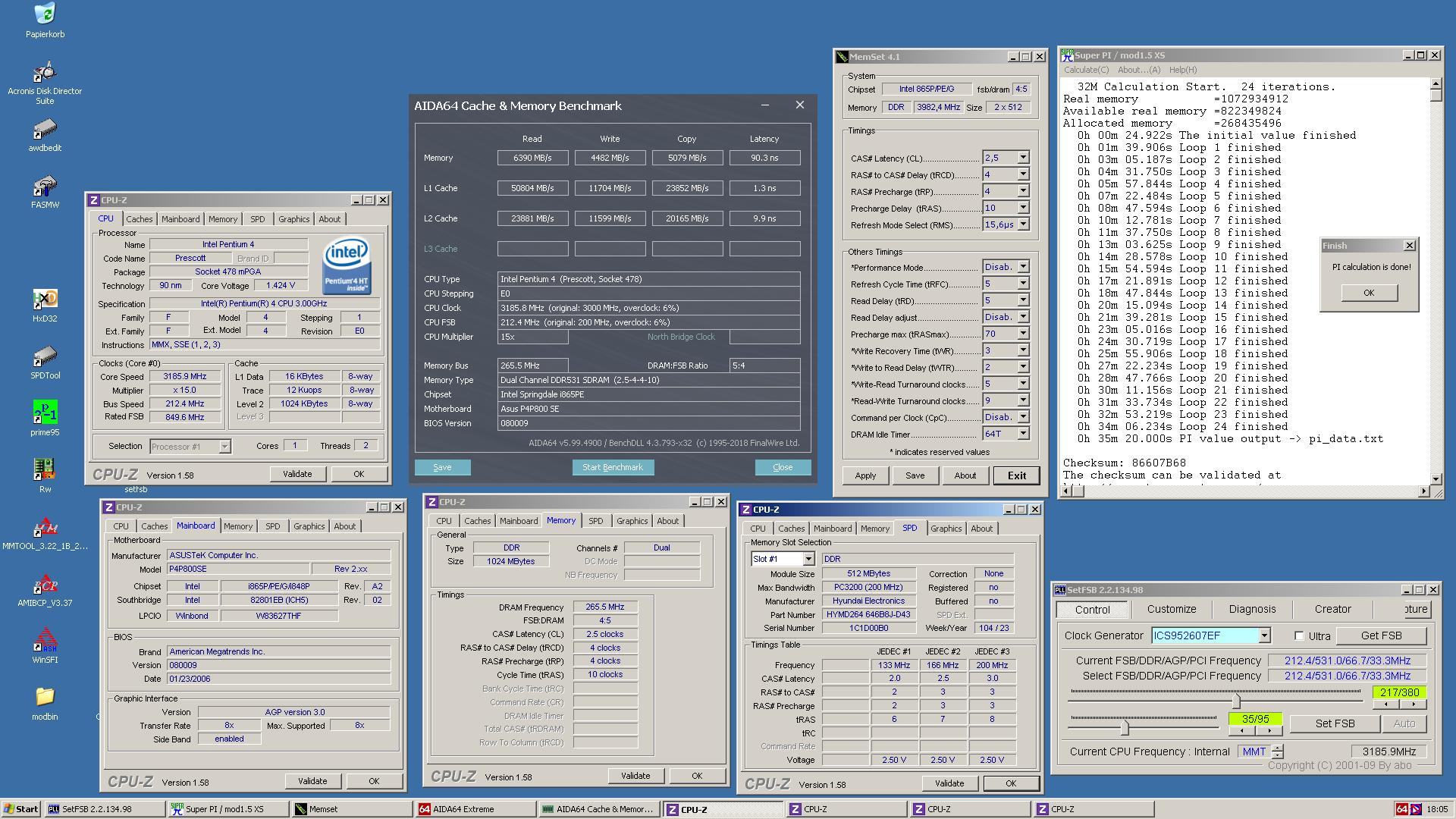The height and width of the screenshot is (819, 1456).
Task: Click the Super PI title bar icon
Action: (x=1068, y=55)
